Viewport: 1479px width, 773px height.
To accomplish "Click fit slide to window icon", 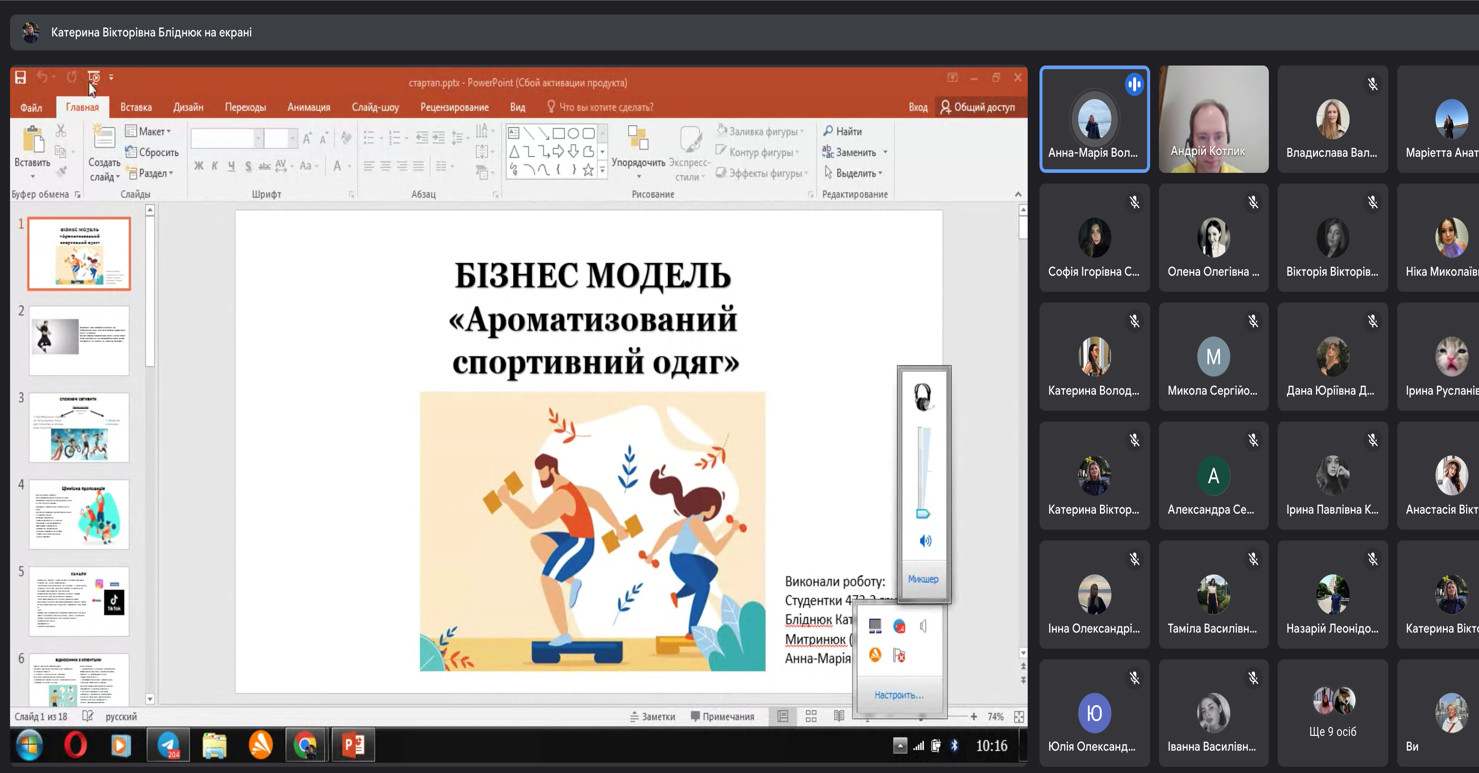I will (x=1018, y=717).
